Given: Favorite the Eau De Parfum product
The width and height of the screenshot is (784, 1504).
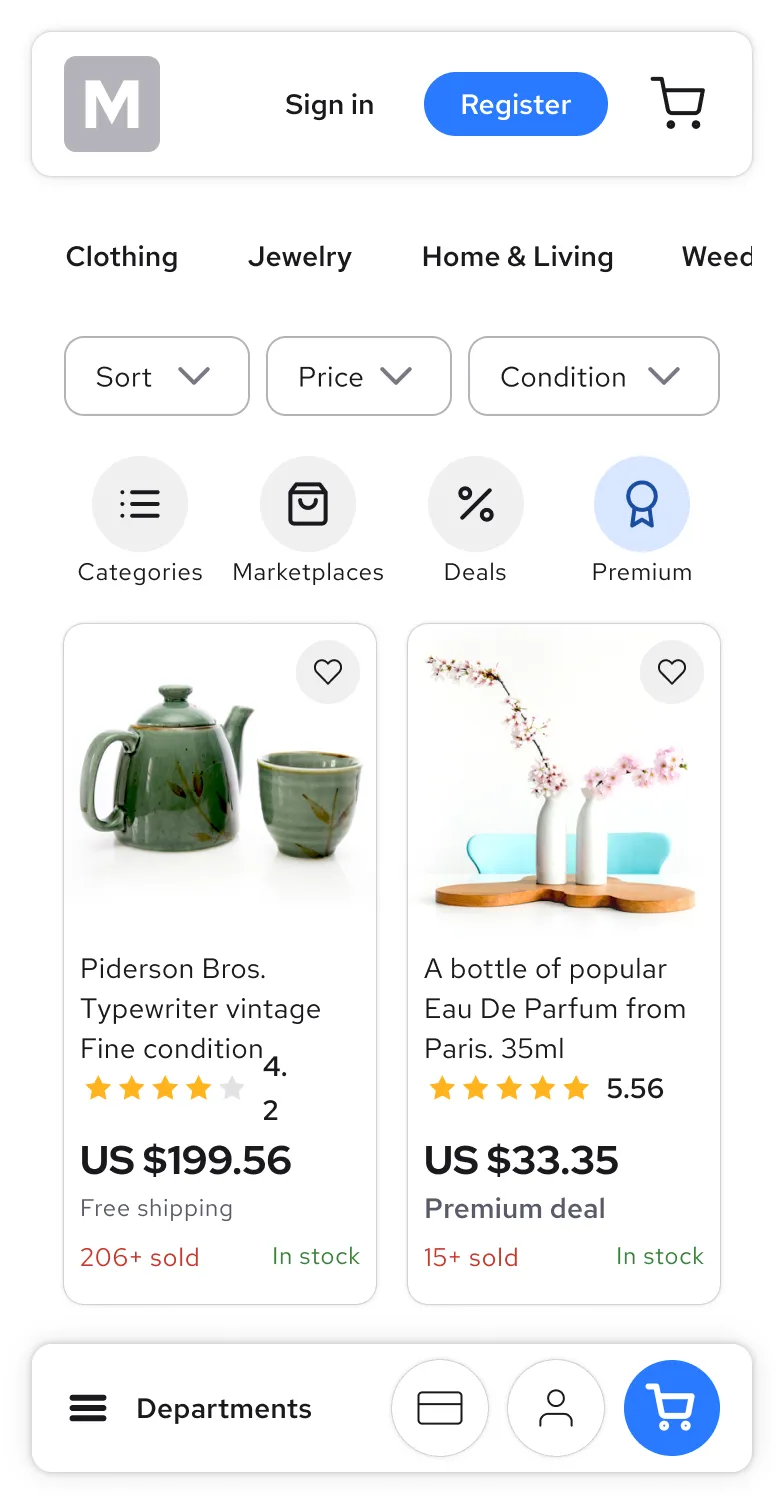Looking at the screenshot, I should pos(672,672).
